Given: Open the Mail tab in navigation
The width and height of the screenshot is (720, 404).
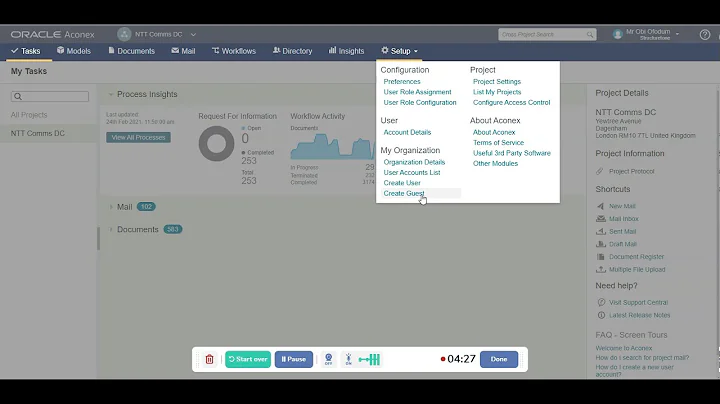Looking at the screenshot, I should pyautogui.click(x=183, y=51).
